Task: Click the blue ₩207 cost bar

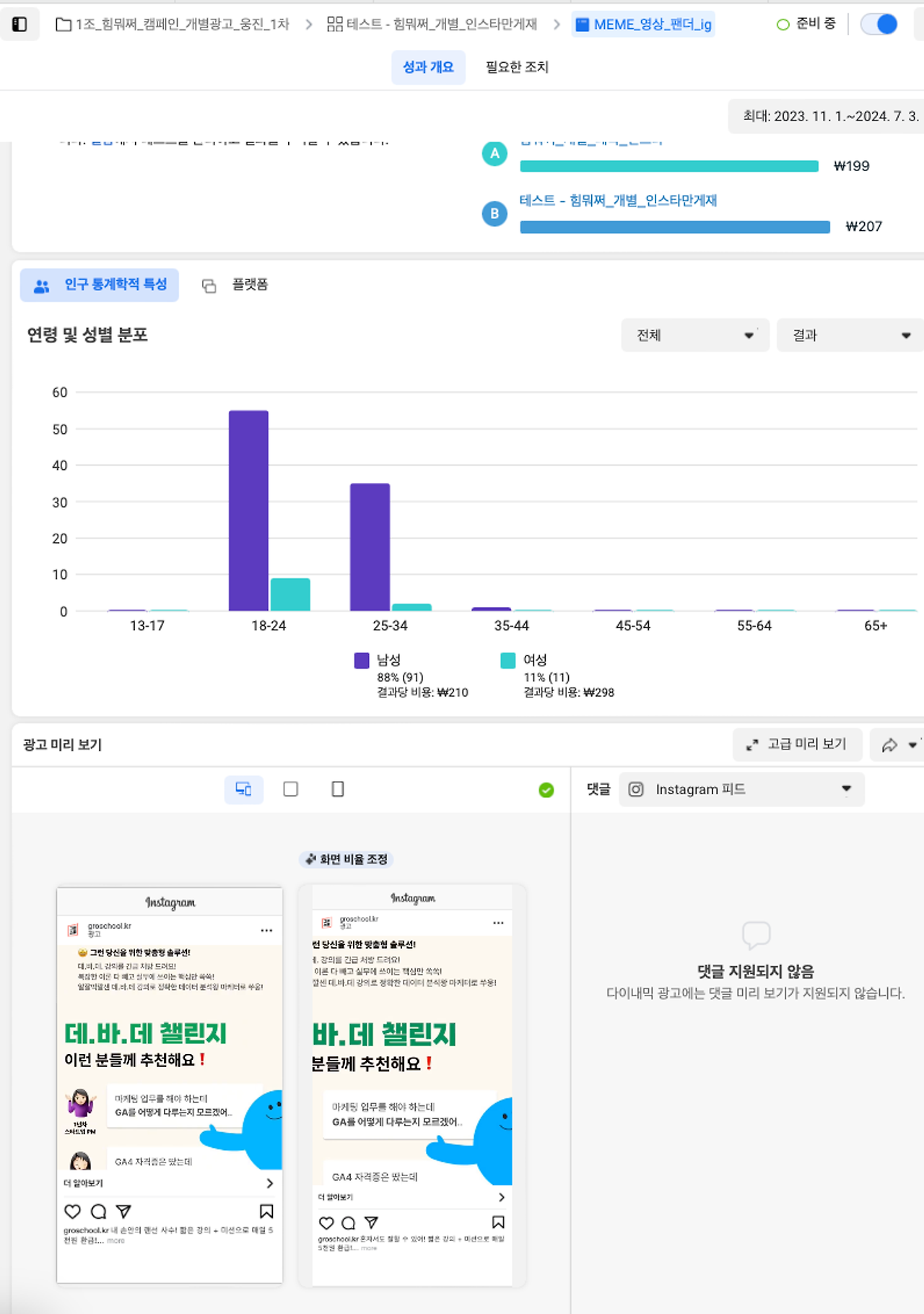Action: pos(675,227)
